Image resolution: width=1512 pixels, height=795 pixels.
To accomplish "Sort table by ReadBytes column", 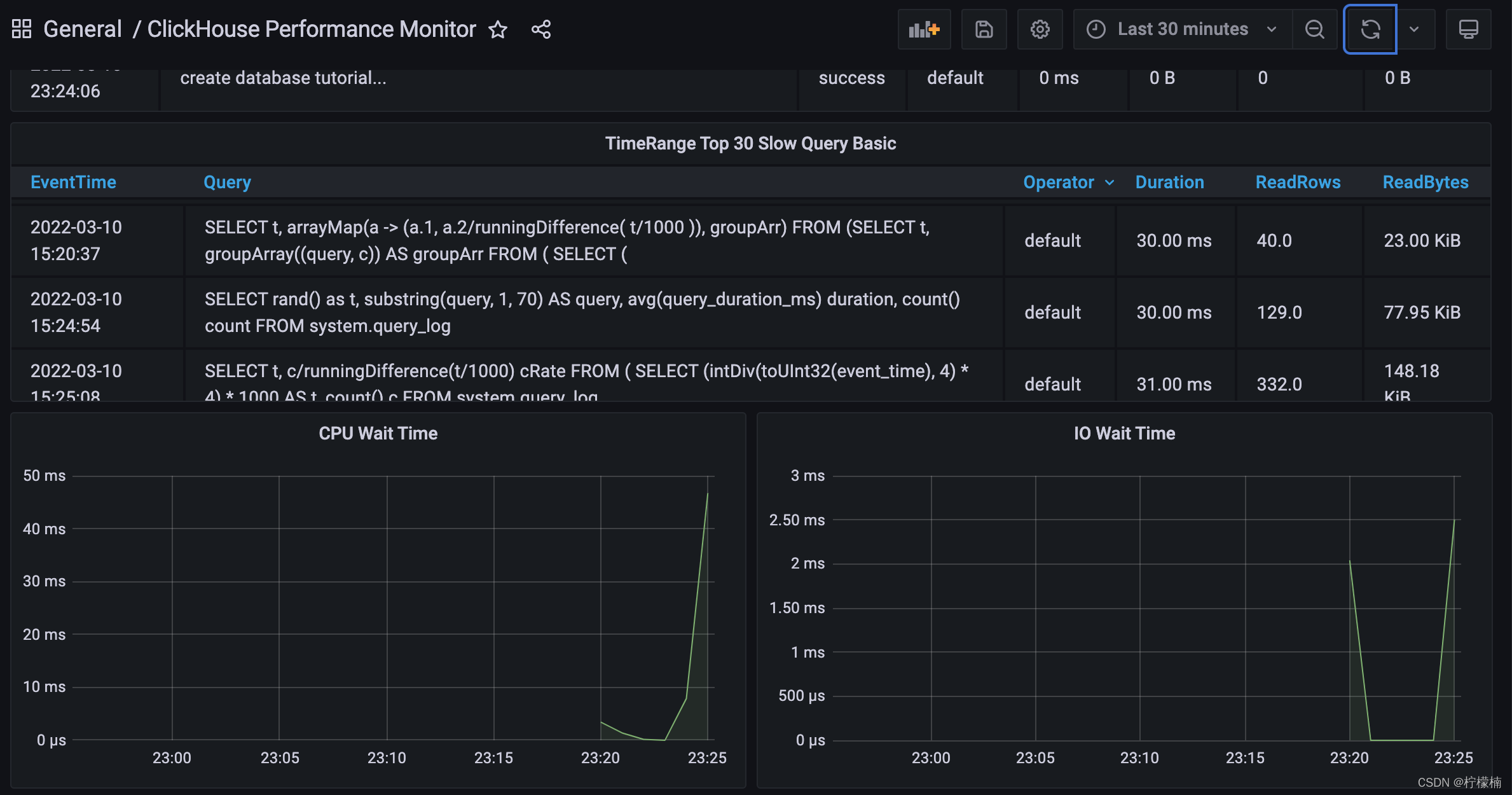I will 1425,183.
